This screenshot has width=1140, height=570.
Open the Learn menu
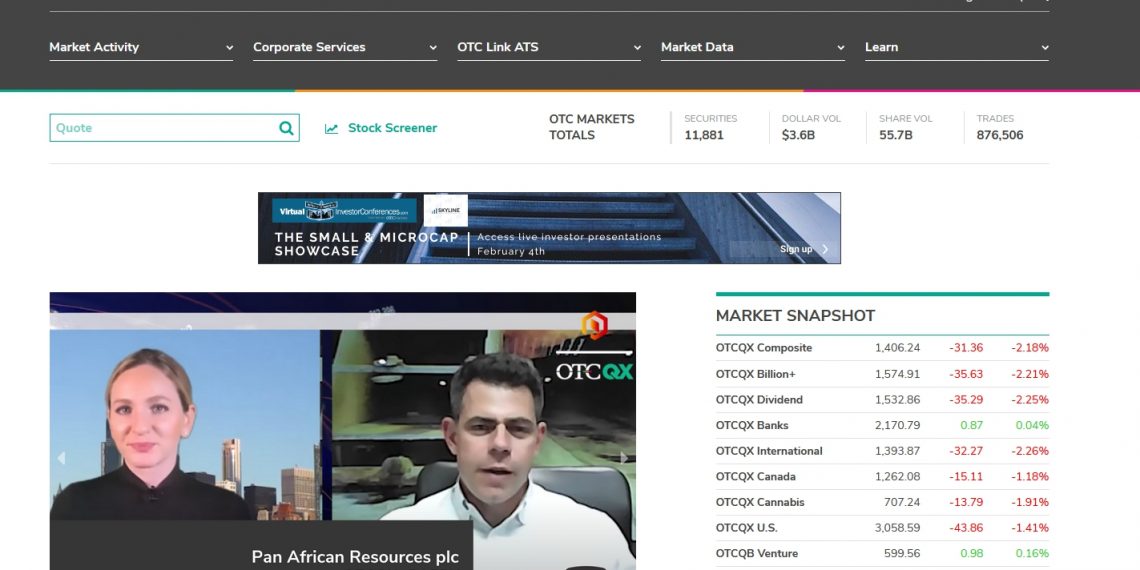coord(957,47)
